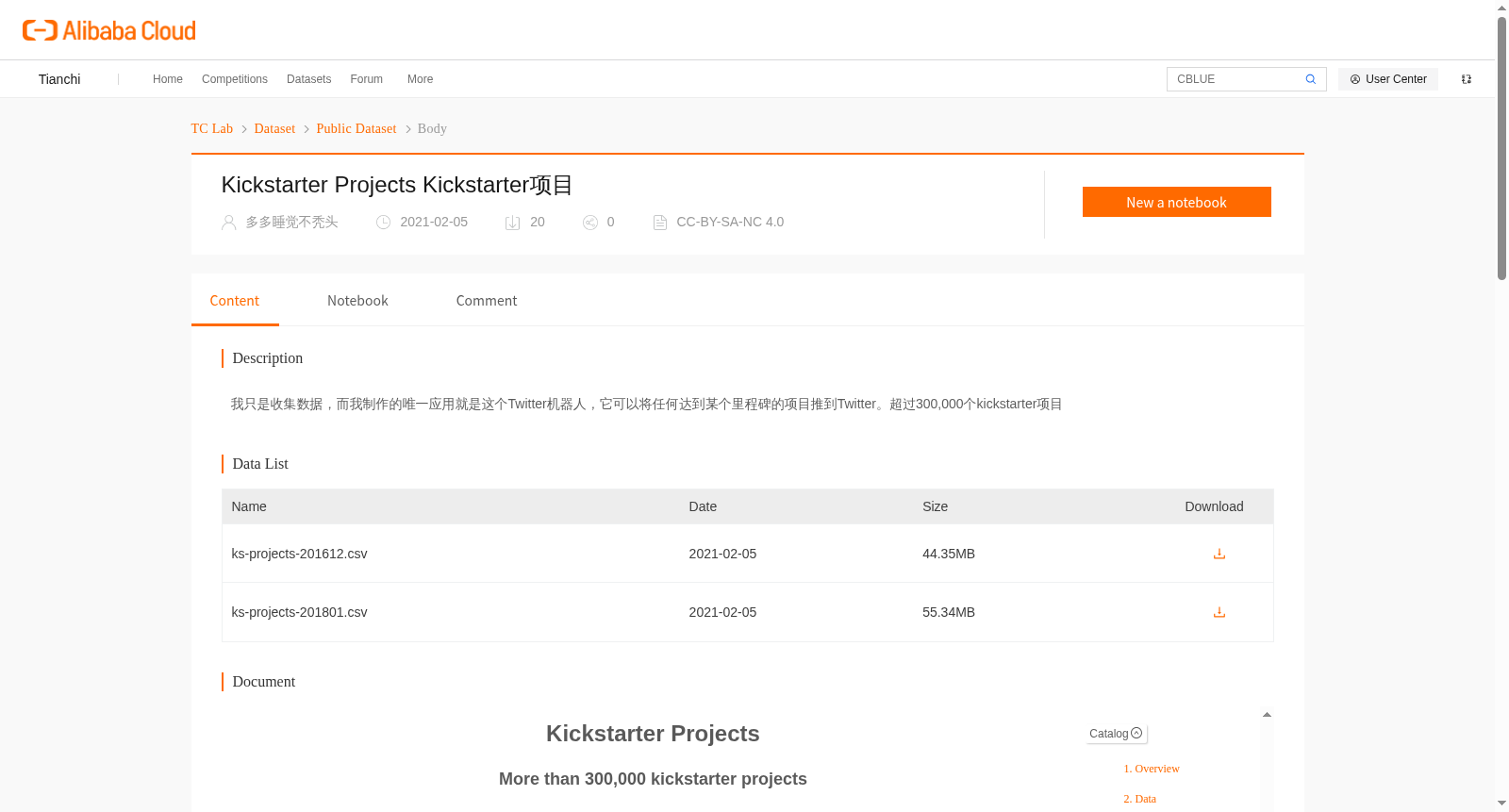The image size is (1509, 812).
Task: Click the author avatar icon
Action: tap(229, 223)
